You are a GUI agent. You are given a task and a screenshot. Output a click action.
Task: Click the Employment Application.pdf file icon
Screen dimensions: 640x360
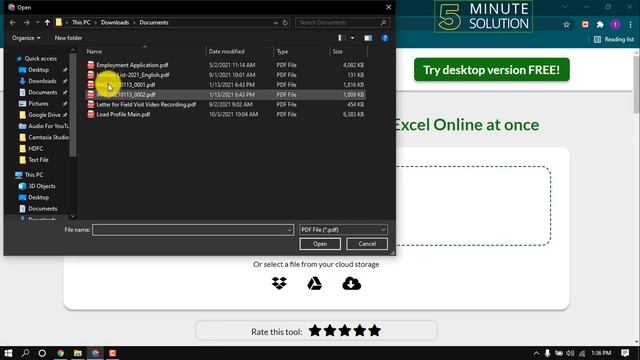click(91, 65)
